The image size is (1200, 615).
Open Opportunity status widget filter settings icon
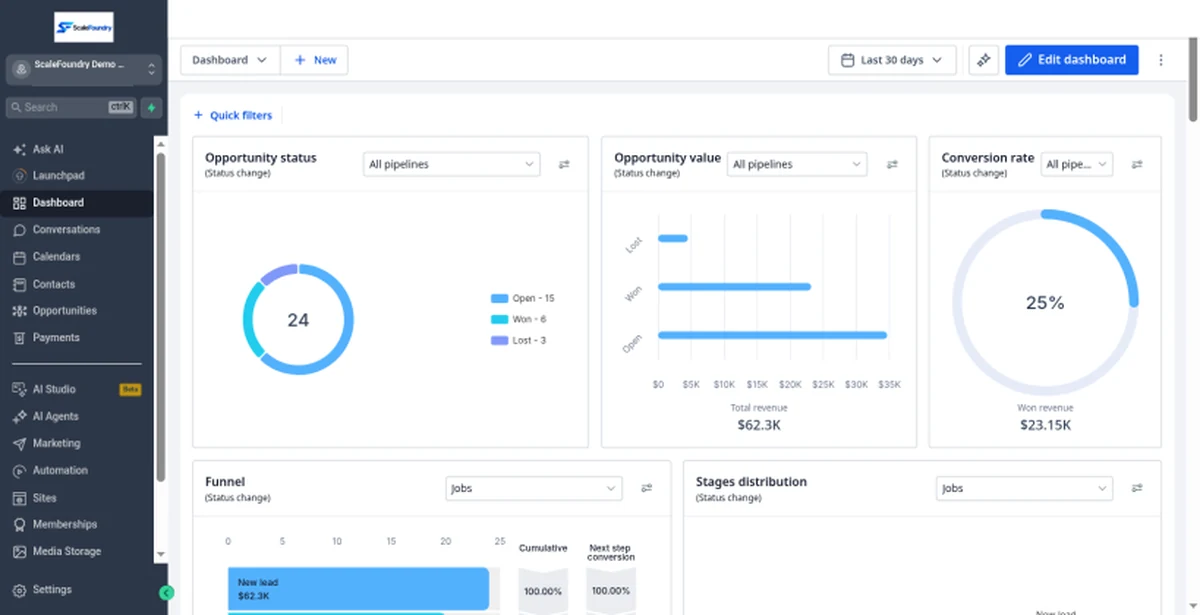point(564,164)
